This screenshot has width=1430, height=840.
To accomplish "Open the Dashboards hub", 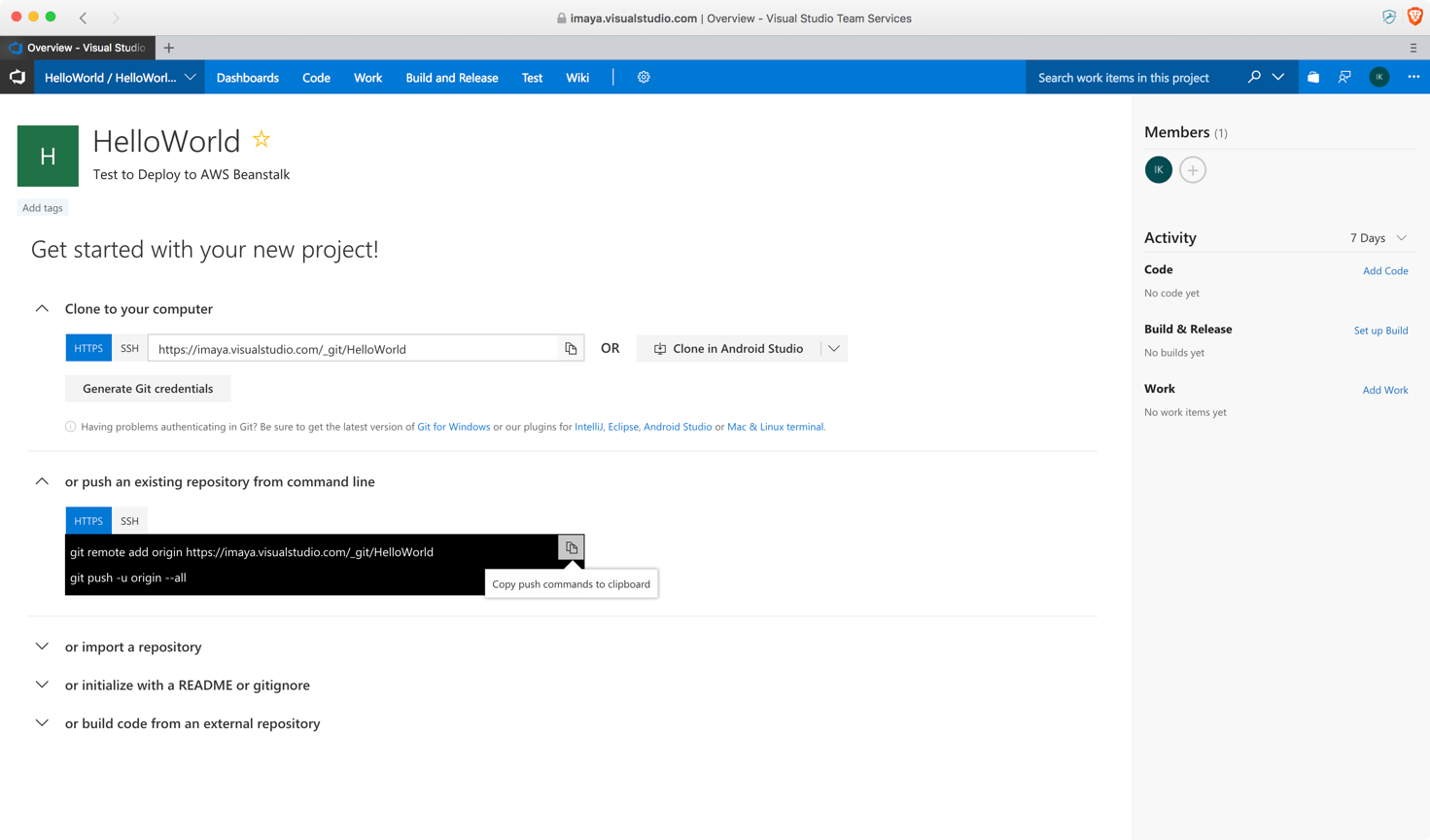I will [248, 77].
